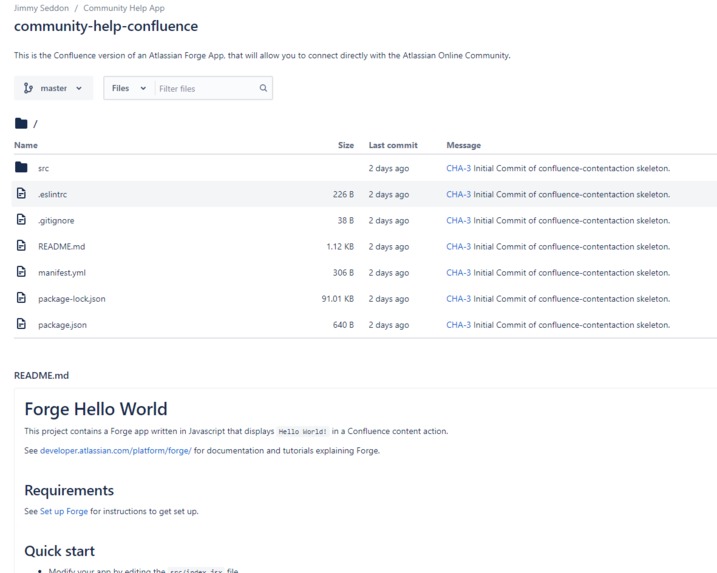Click the community-help-confluence repository title
717x573 pixels.
click(x=106, y=26)
